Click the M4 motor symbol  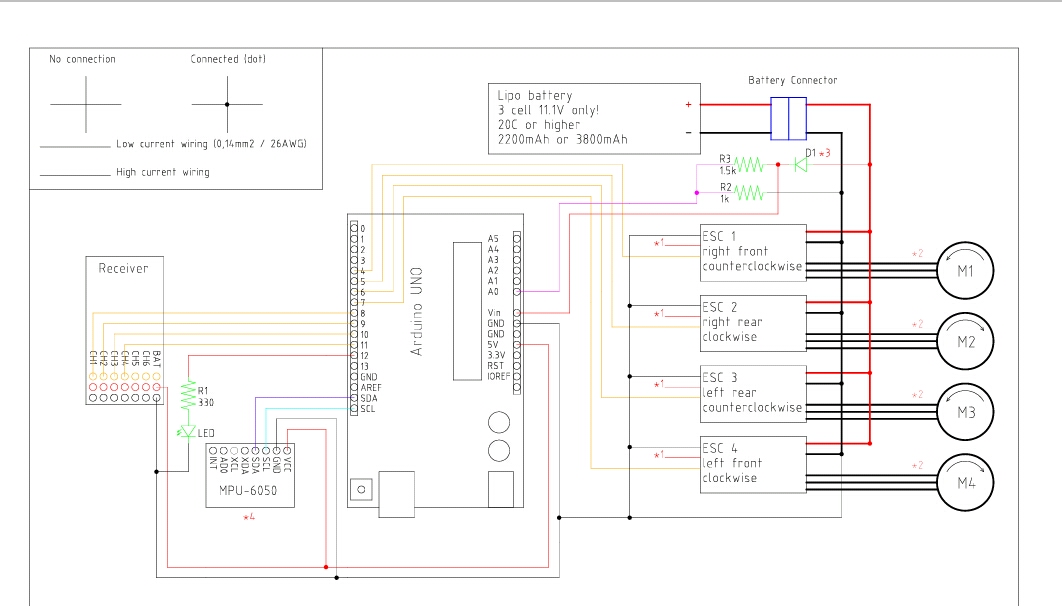coord(965,483)
